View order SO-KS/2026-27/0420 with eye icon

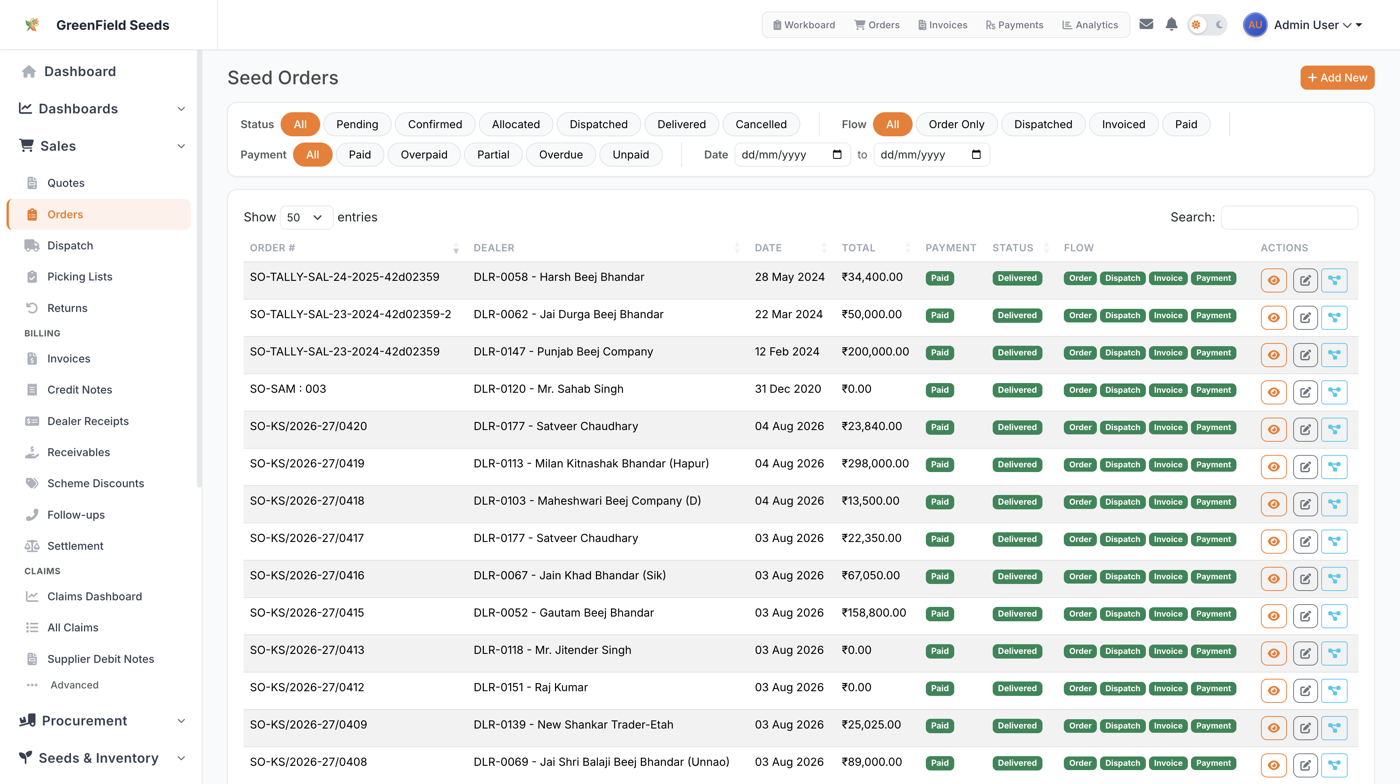[1273, 430]
